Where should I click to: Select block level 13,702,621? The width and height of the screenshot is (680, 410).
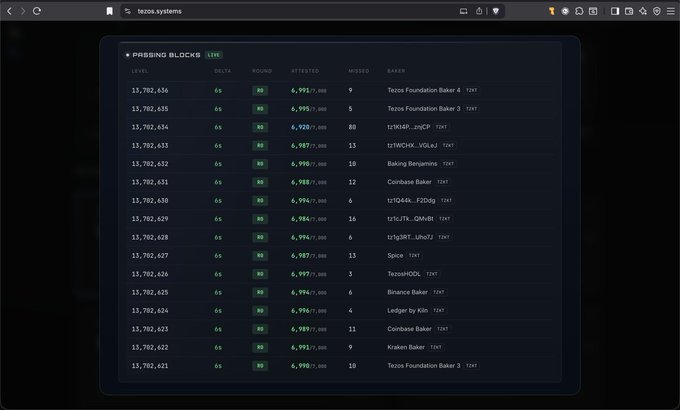pos(150,366)
